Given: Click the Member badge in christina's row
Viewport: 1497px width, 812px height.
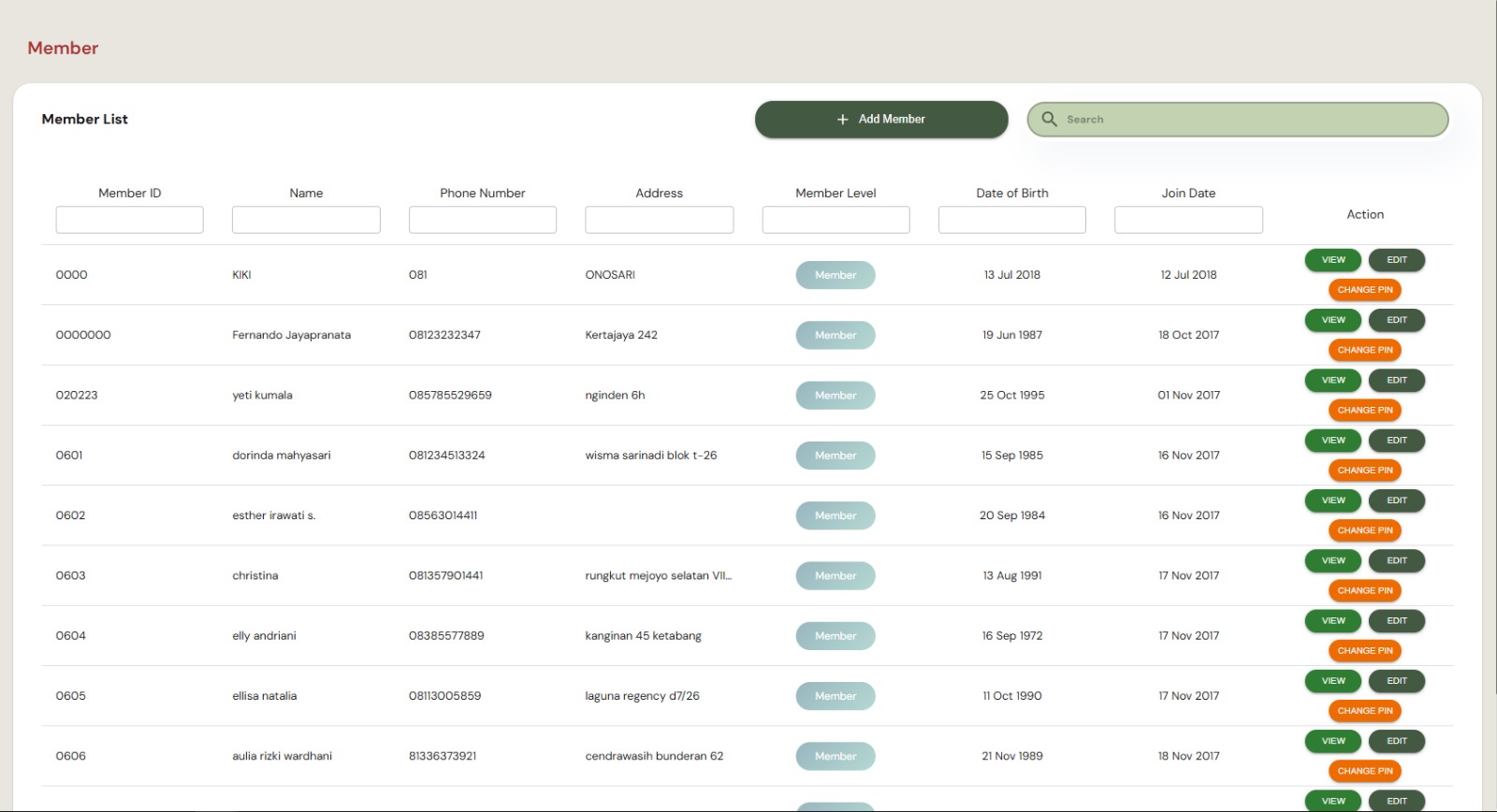Looking at the screenshot, I should (x=836, y=576).
